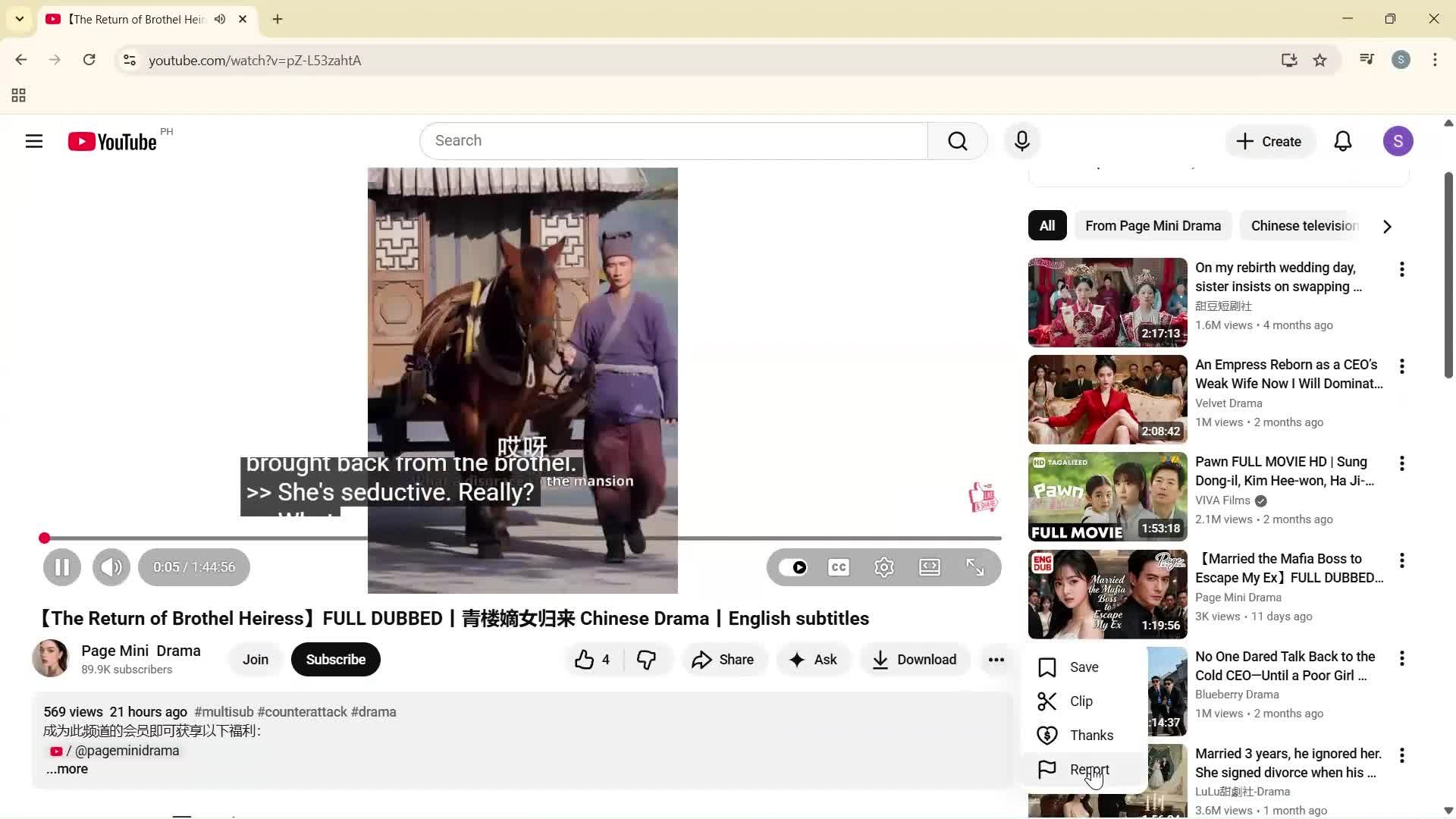The height and width of the screenshot is (819, 1456).
Task: Click the voice search microphone icon
Action: point(1021,140)
